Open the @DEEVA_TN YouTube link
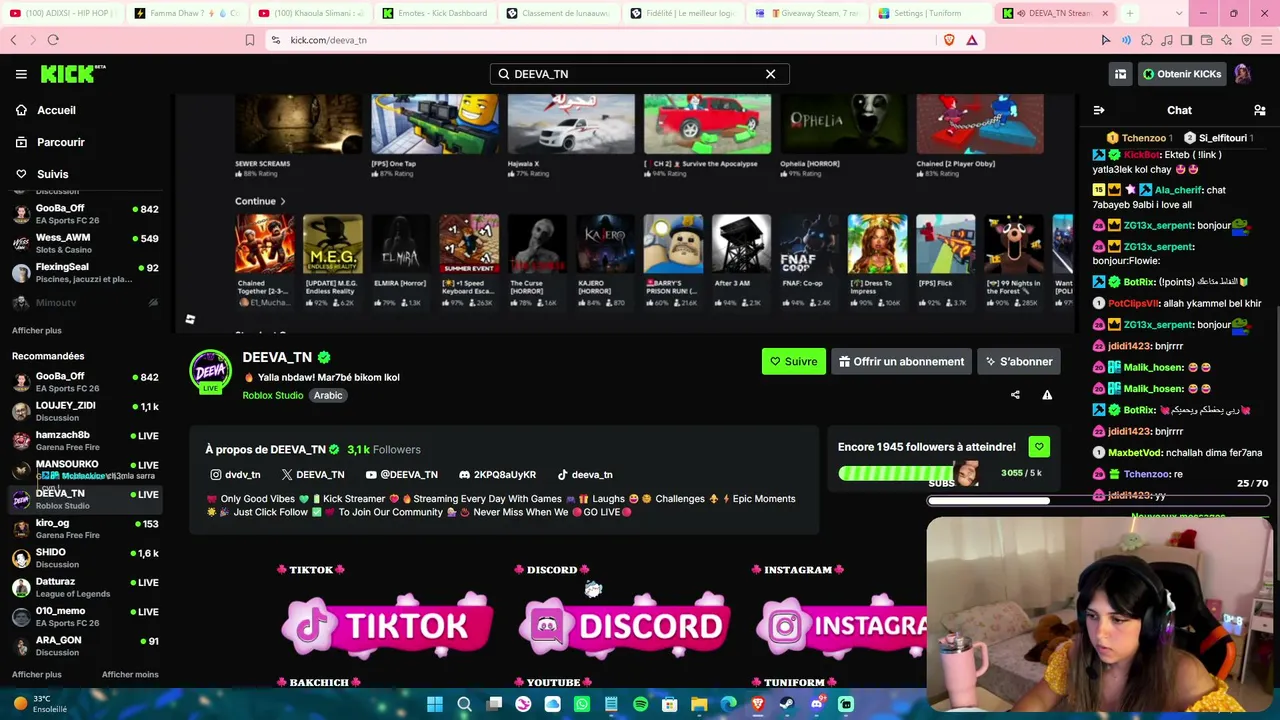Screen dimensions: 1280x720 (x=401, y=475)
